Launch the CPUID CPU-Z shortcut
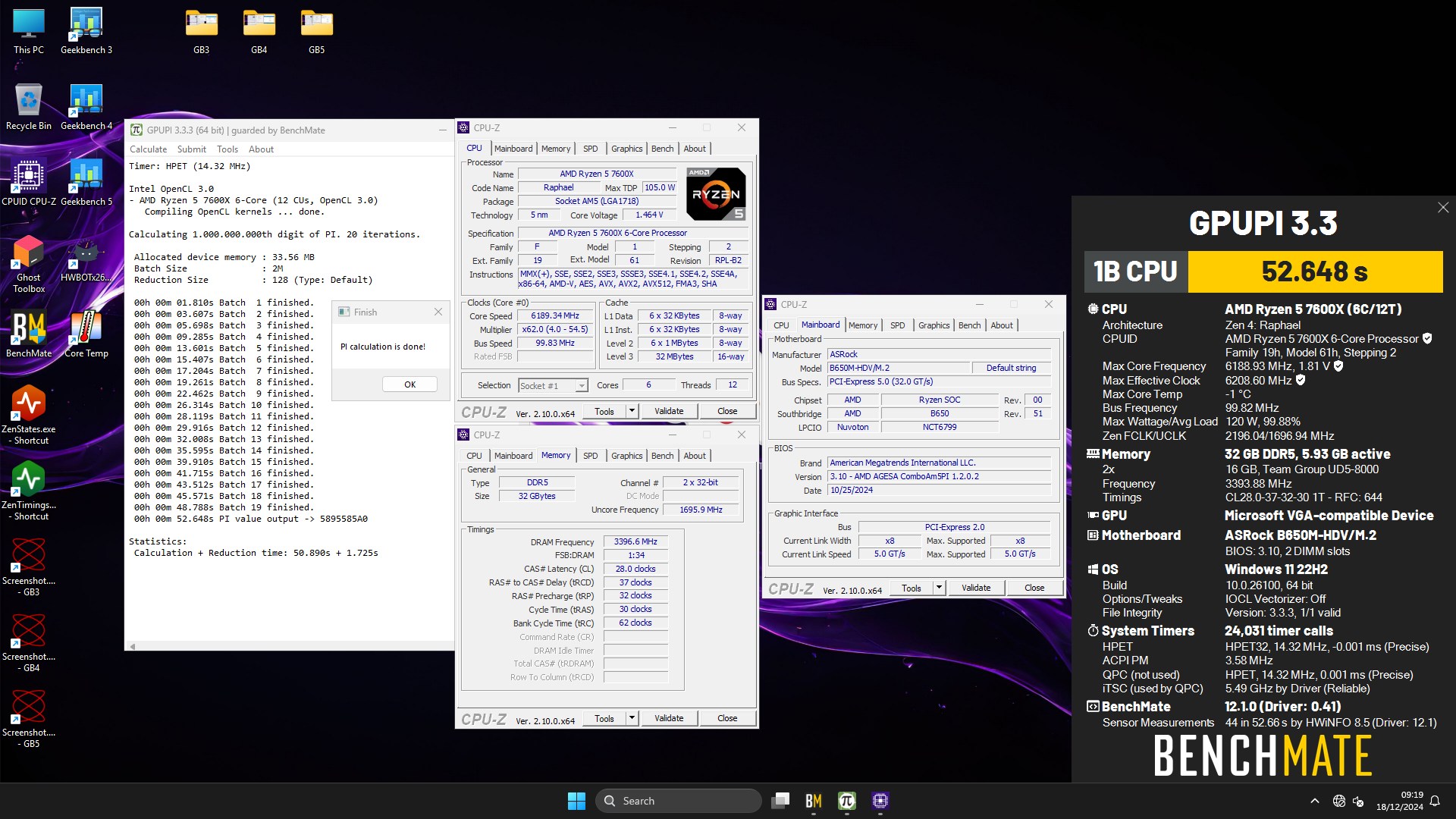Viewport: 1456px width, 819px height. [x=29, y=182]
